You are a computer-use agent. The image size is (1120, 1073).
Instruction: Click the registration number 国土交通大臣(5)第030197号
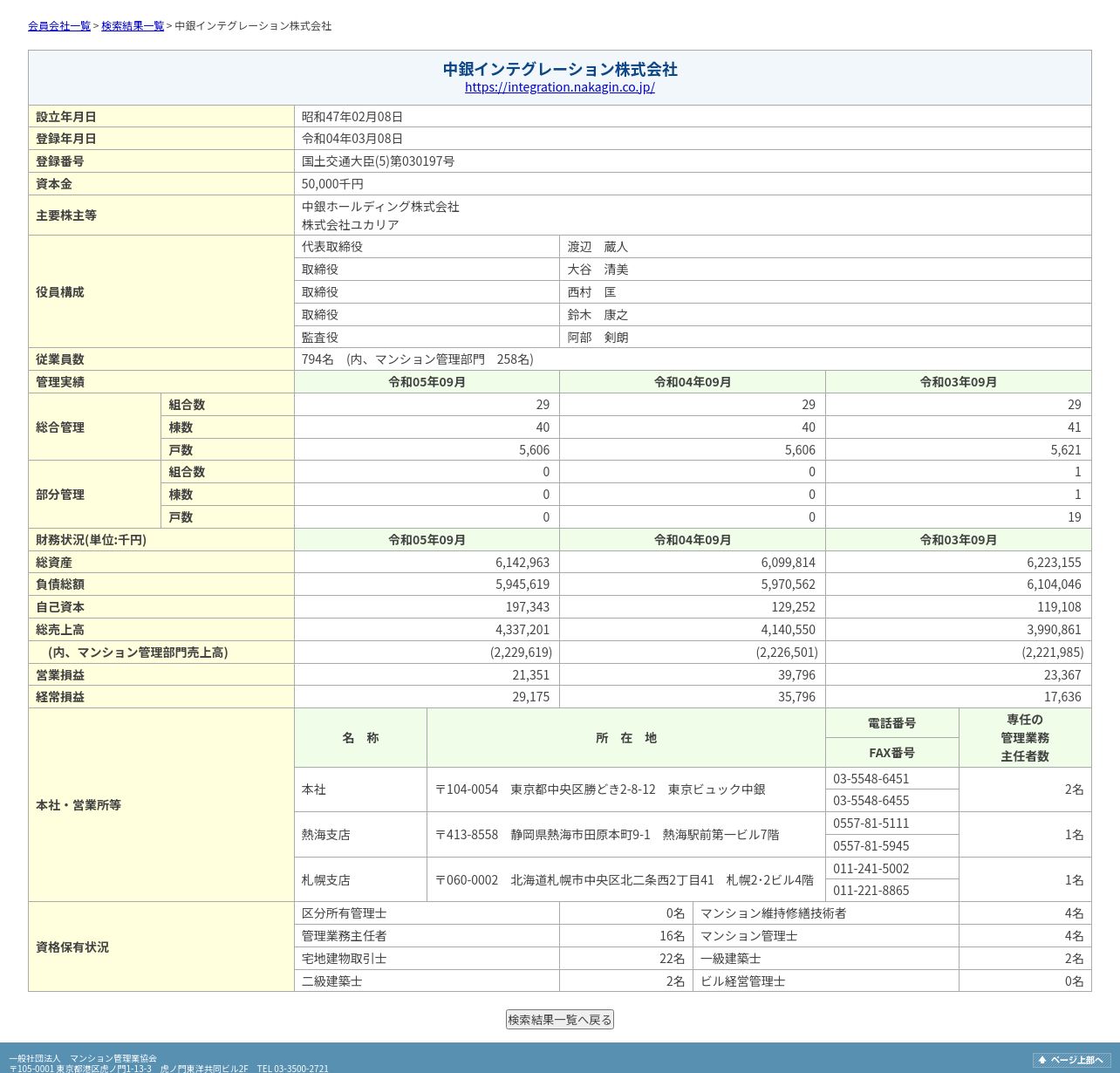pyautogui.click(x=378, y=161)
